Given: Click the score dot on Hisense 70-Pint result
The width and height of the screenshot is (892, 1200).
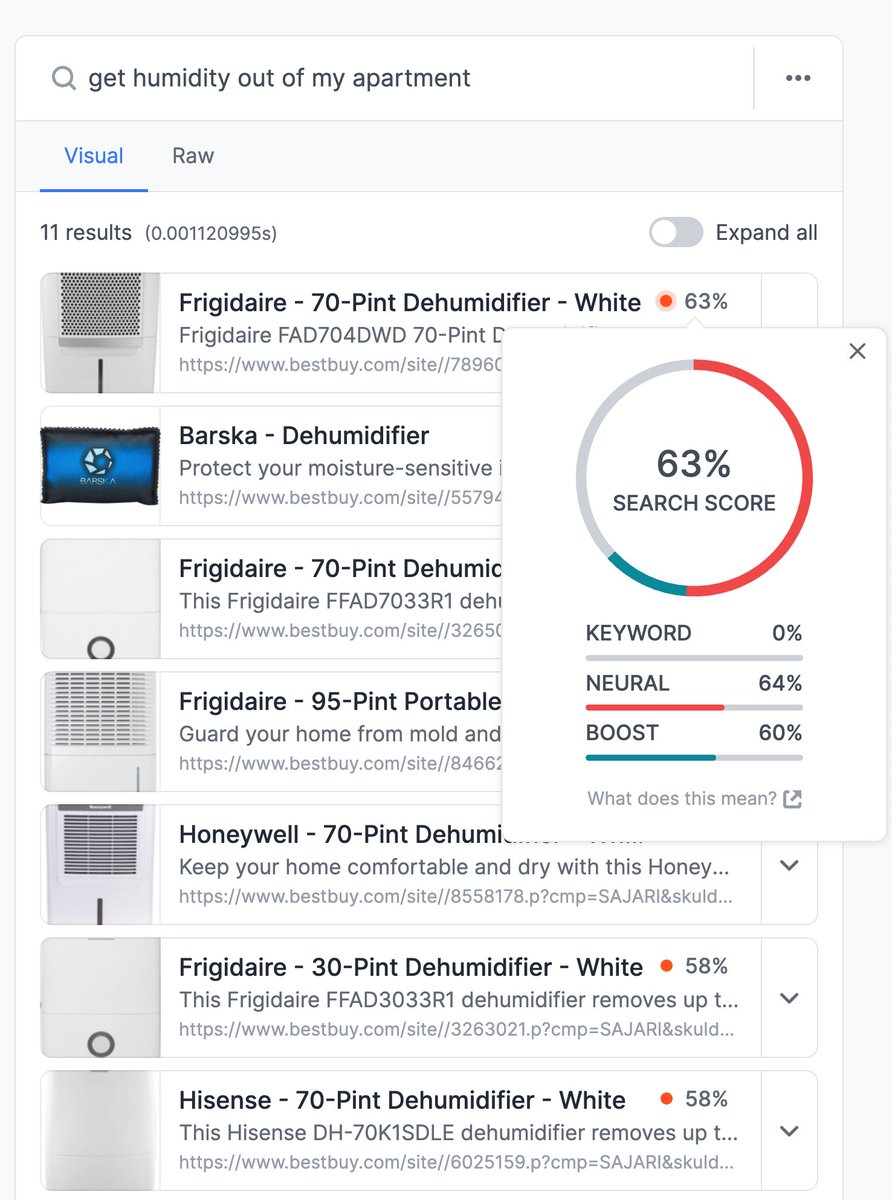Looking at the screenshot, I should [x=667, y=1099].
